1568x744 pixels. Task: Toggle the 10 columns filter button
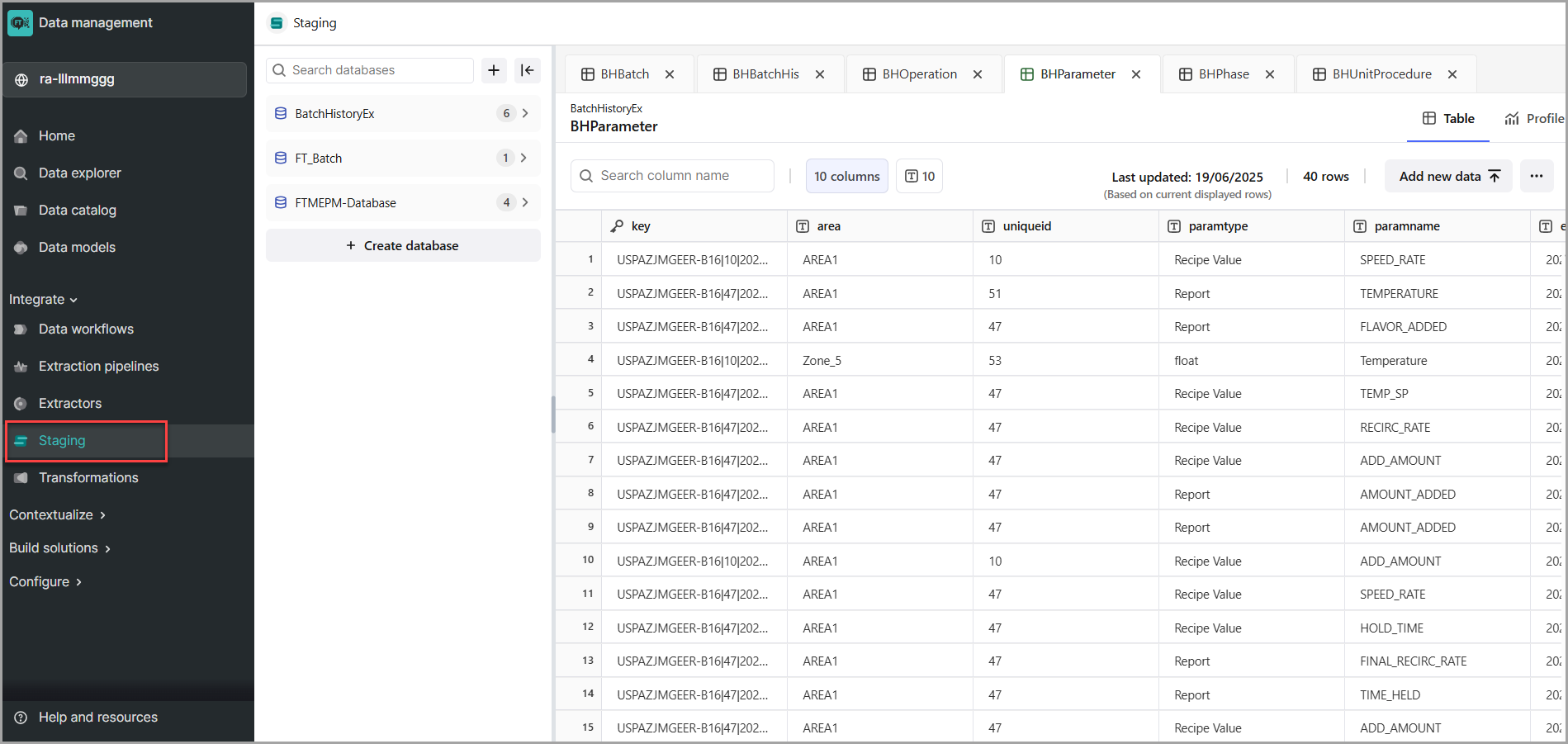[846, 176]
